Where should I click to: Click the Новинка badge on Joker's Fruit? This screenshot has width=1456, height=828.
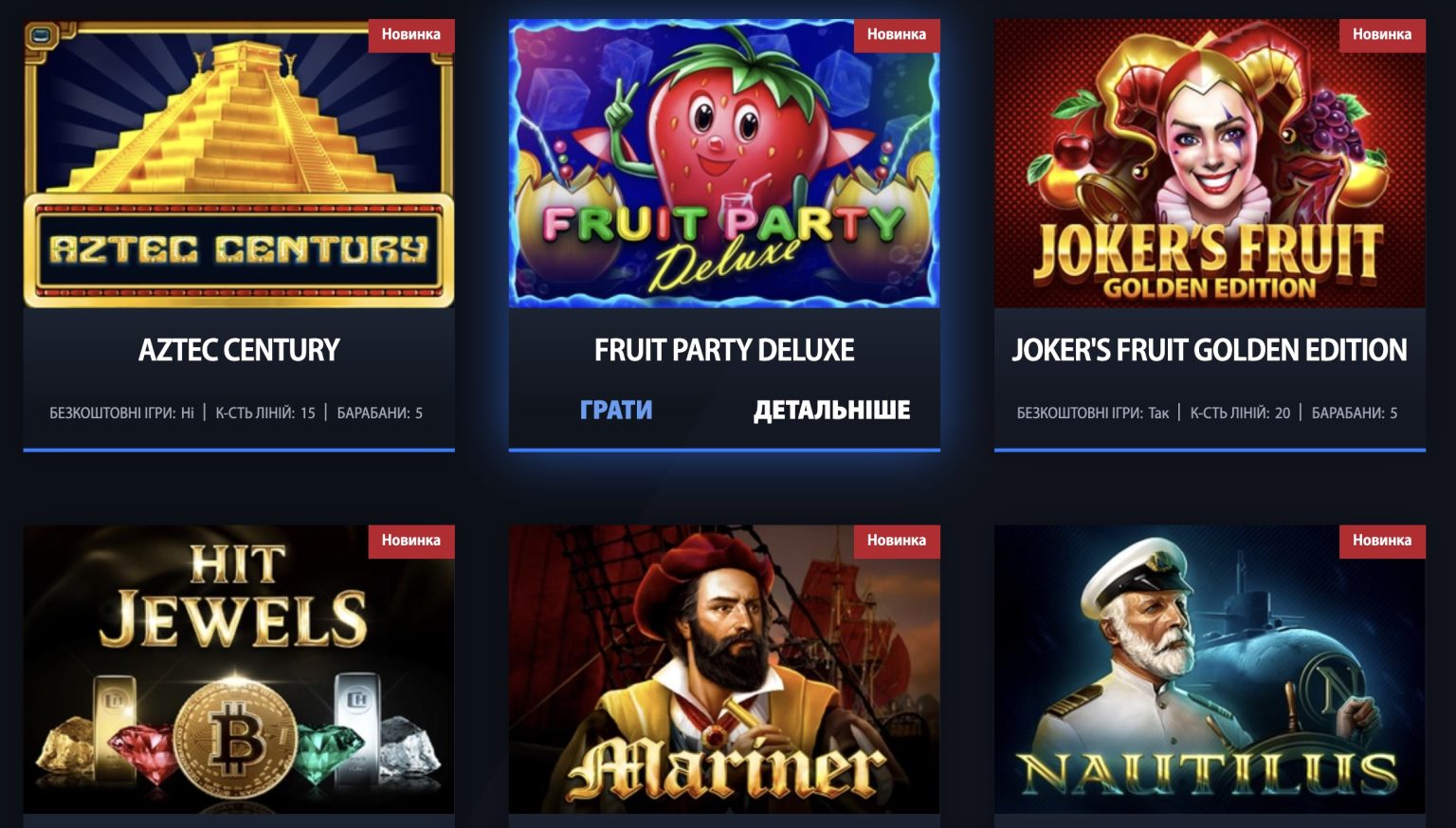click(1382, 35)
